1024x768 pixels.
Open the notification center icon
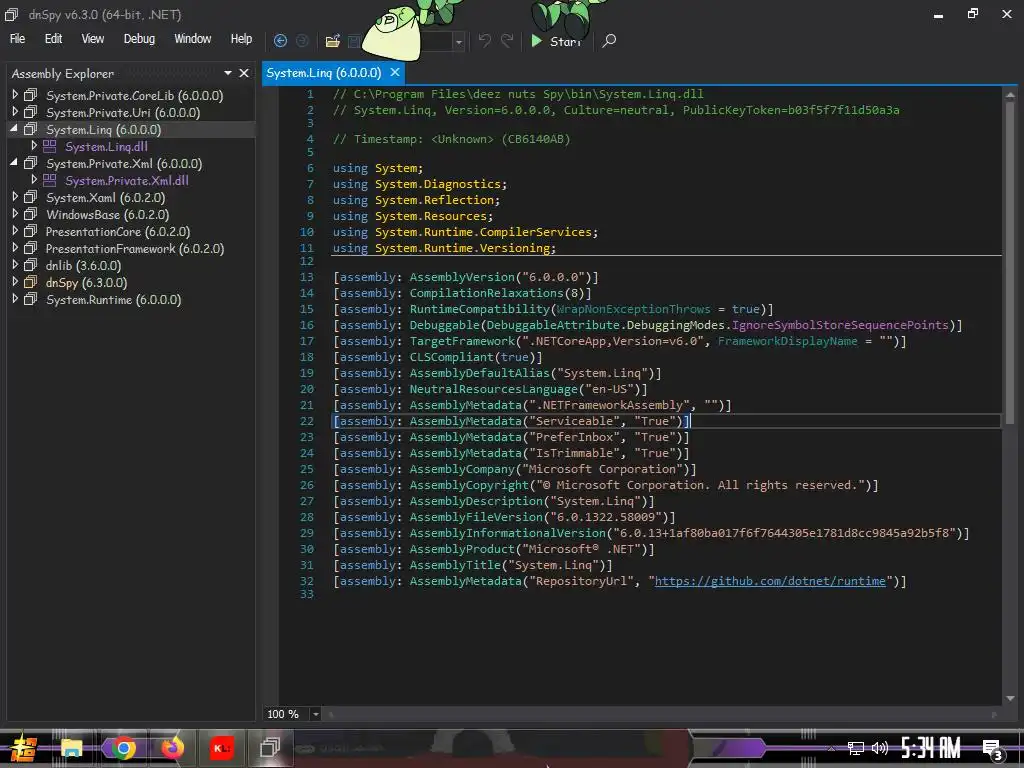[993, 750]
